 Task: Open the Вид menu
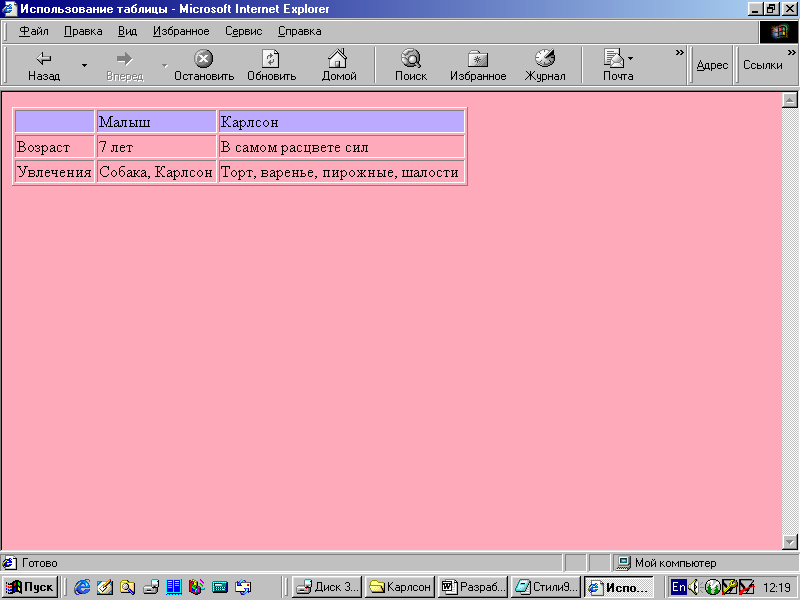coord(128,31)
